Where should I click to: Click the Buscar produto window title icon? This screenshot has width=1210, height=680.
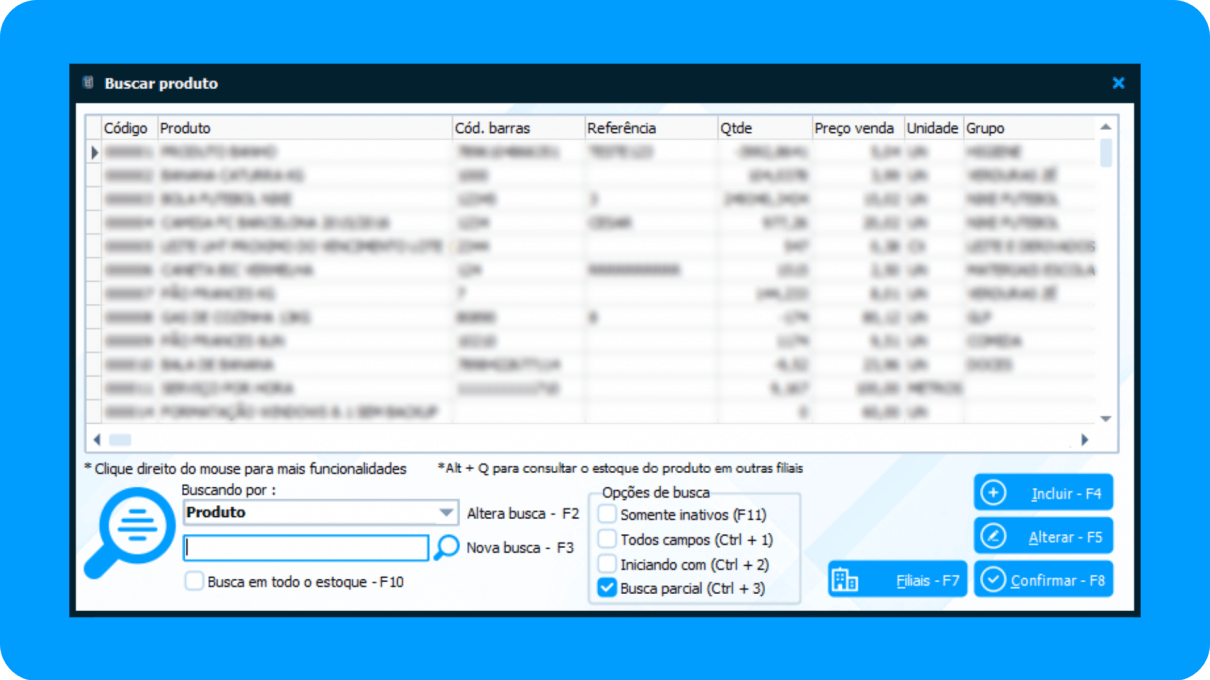pos(88,83)
